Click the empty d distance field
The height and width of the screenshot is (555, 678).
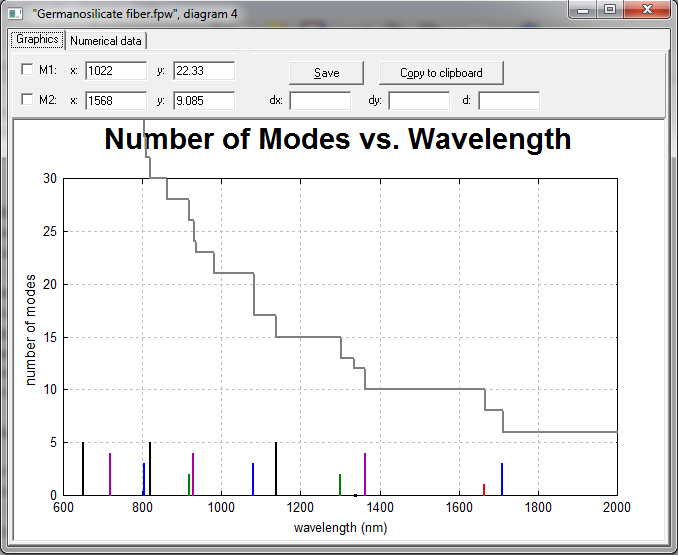pos(509,100)
